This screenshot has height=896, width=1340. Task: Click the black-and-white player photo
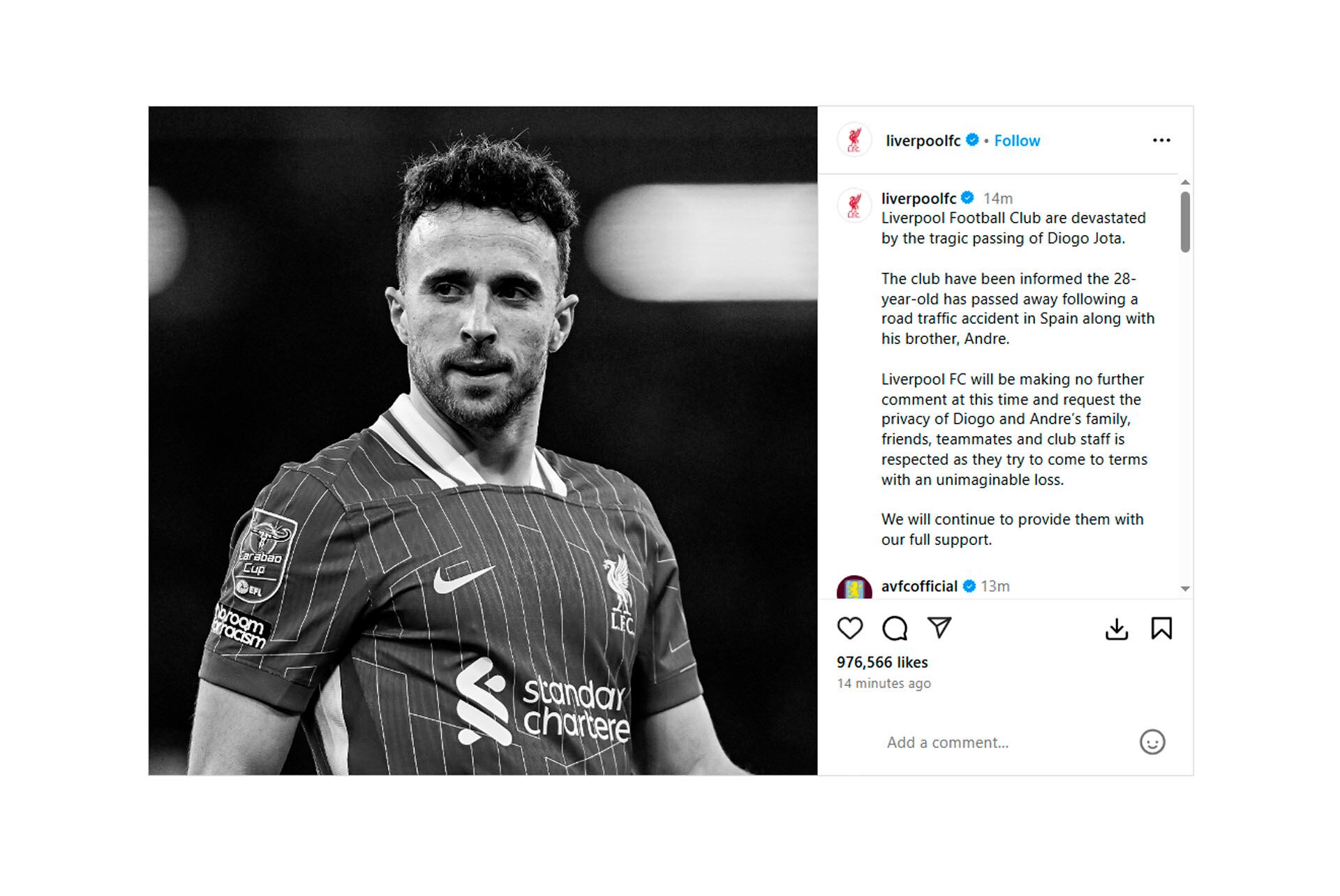tap(483, 440)
